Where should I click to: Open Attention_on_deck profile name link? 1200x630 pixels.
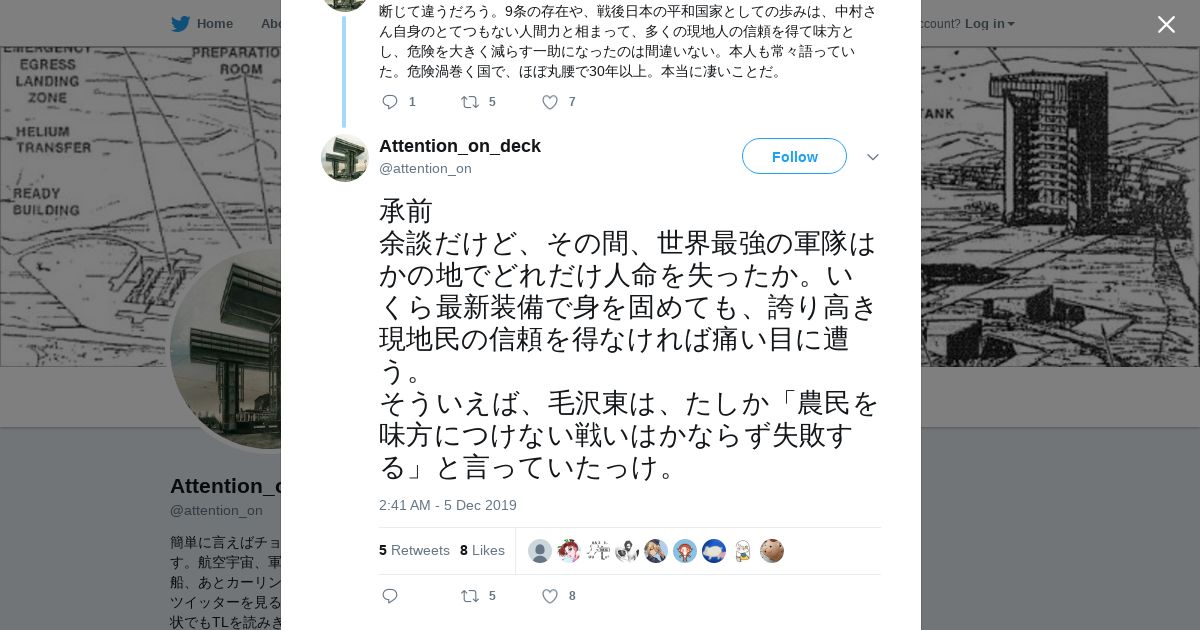(x=459, y=146)
